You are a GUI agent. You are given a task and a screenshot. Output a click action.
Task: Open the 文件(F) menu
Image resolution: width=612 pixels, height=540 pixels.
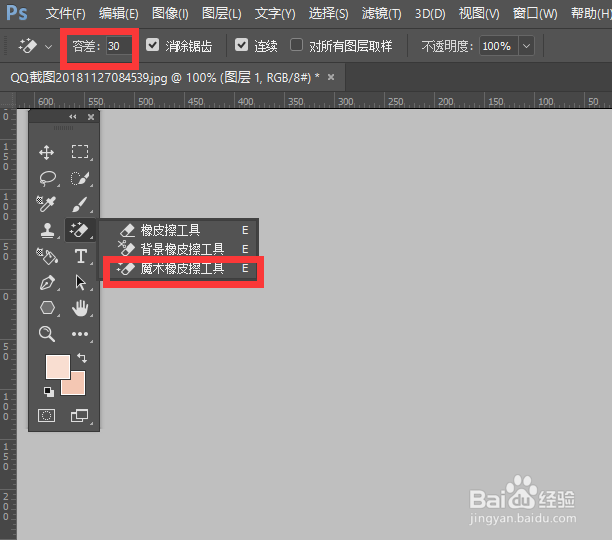pyautogui.click(x=66, y=14)
